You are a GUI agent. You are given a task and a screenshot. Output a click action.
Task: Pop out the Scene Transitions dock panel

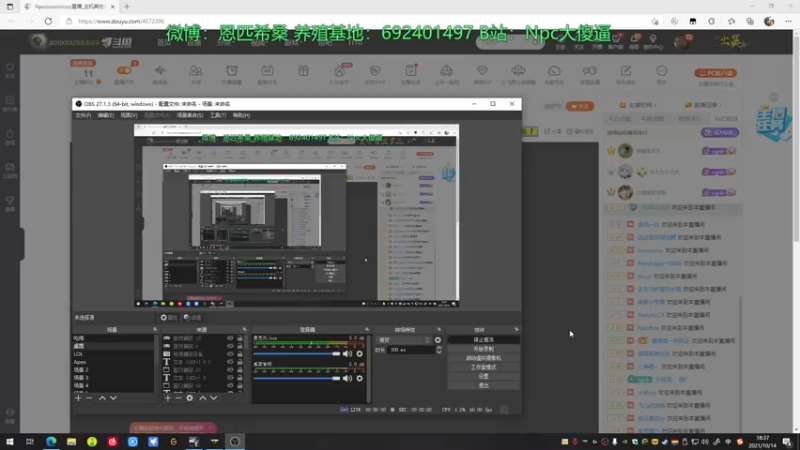tap(439, 330)
